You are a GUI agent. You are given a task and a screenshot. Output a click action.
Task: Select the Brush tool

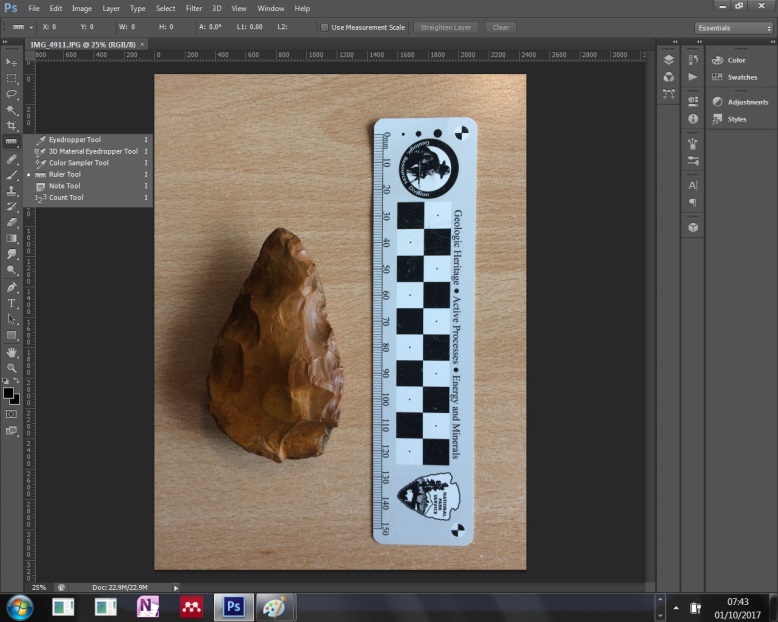click(x=11, y=175)
